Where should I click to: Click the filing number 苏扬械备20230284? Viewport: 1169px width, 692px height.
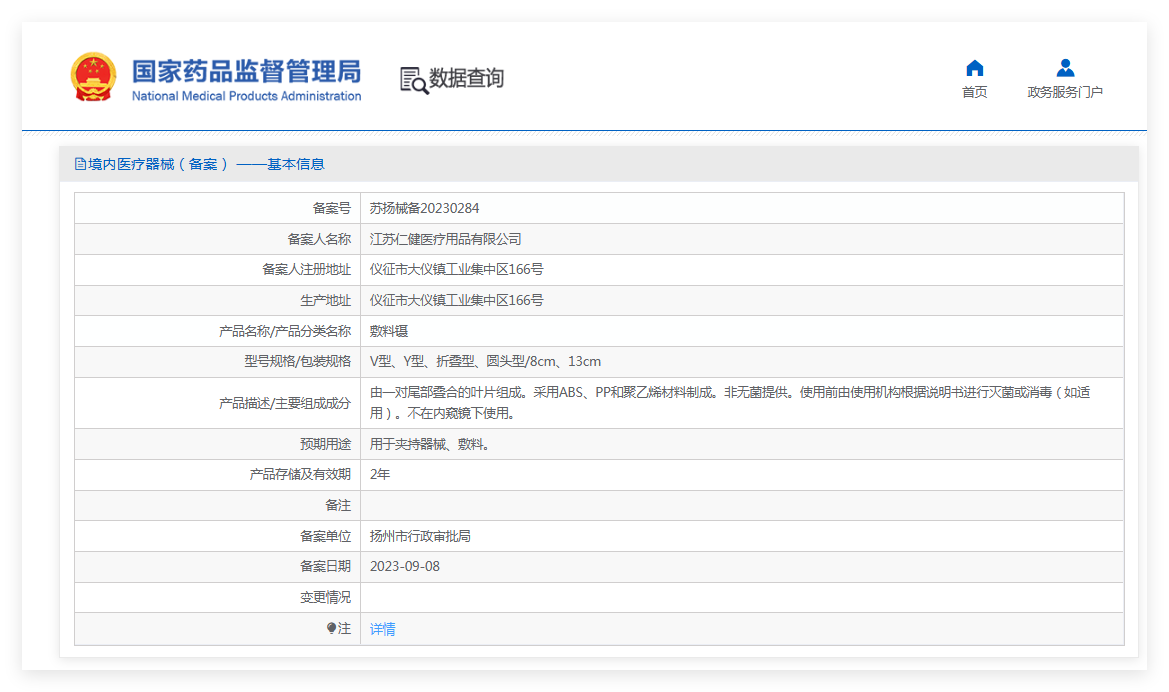[424, 208]
